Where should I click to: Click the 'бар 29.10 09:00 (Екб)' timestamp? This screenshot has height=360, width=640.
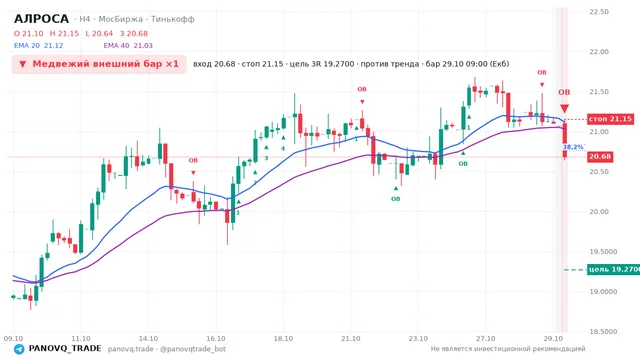[x=467, y=64]
